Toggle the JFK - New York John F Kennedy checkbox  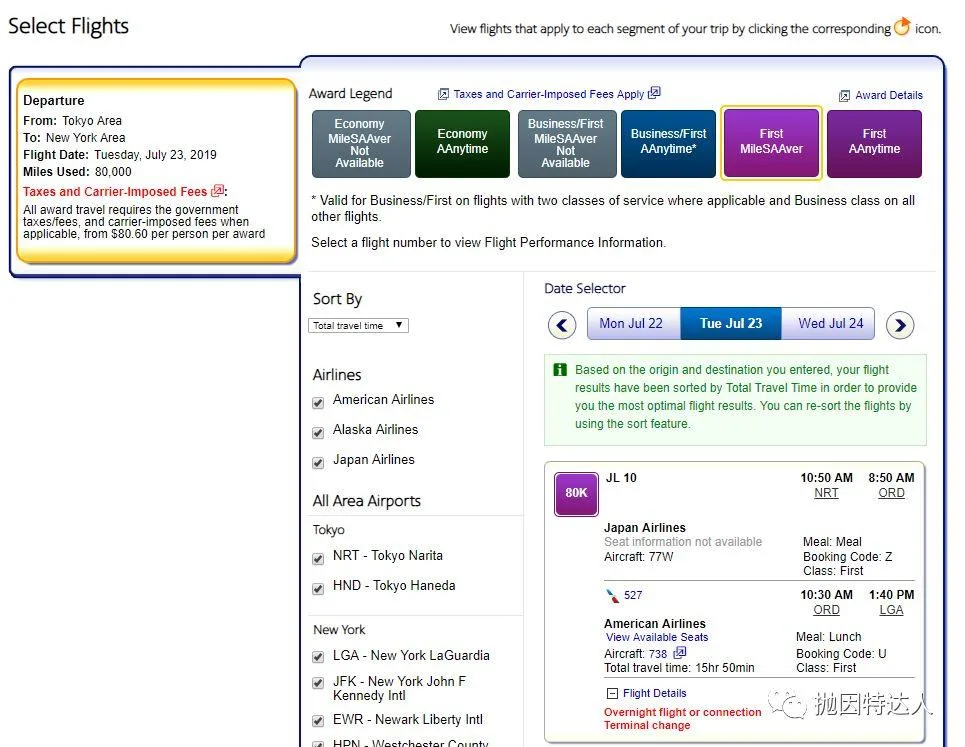(x=318, y=683)
